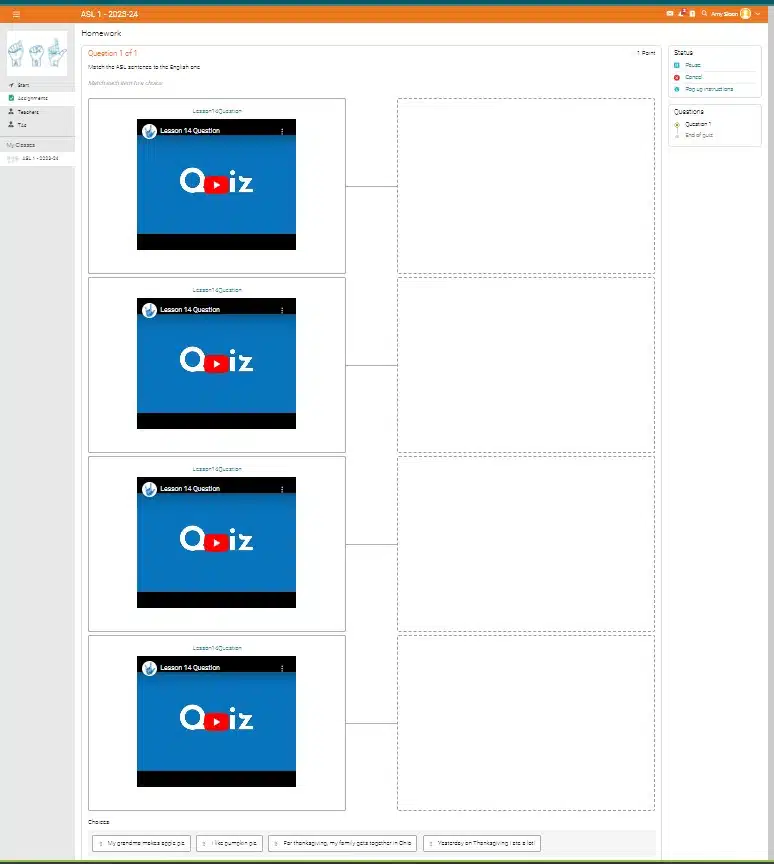This screenshot has width=774, height=864.
Task: Click fourth video's Lesson 14 Question title
Action: click(x=190, y=668)
